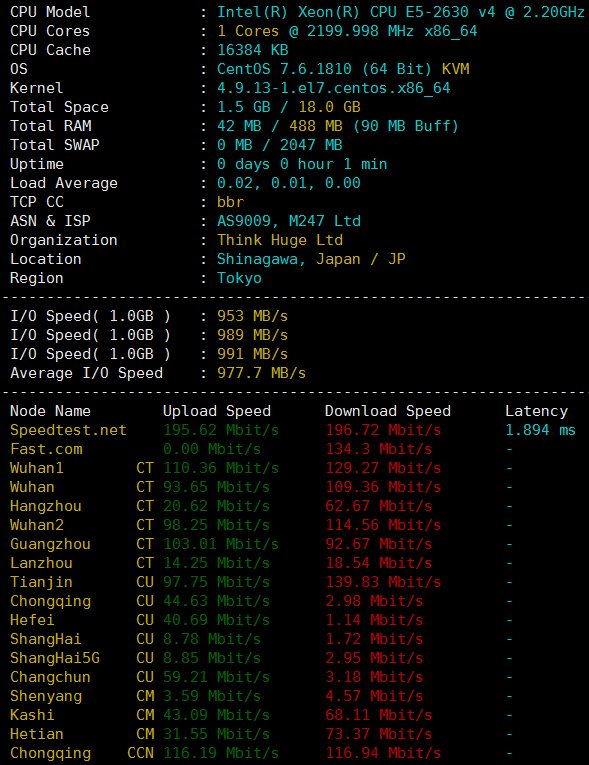Click the load average '0.02, 0.01, 0.00'
The height and width of the screenshot is (765, 589).
point(289,183)
